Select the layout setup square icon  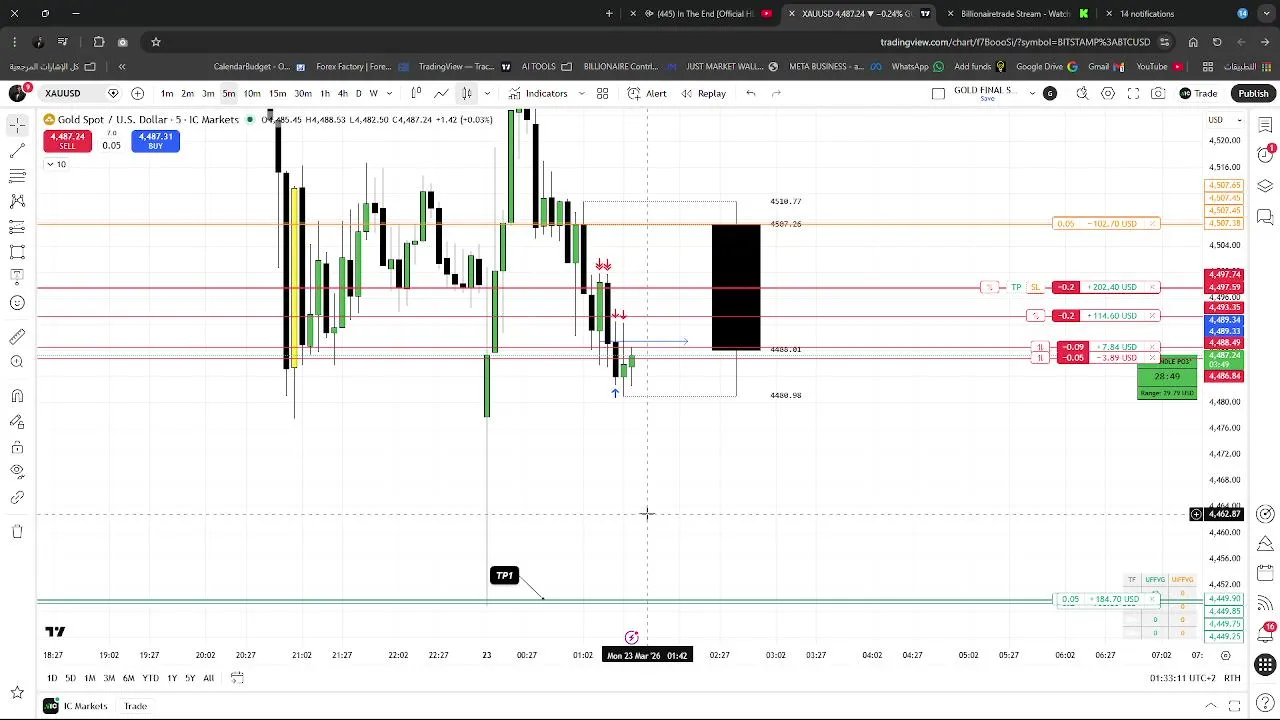tap(938, 93)
